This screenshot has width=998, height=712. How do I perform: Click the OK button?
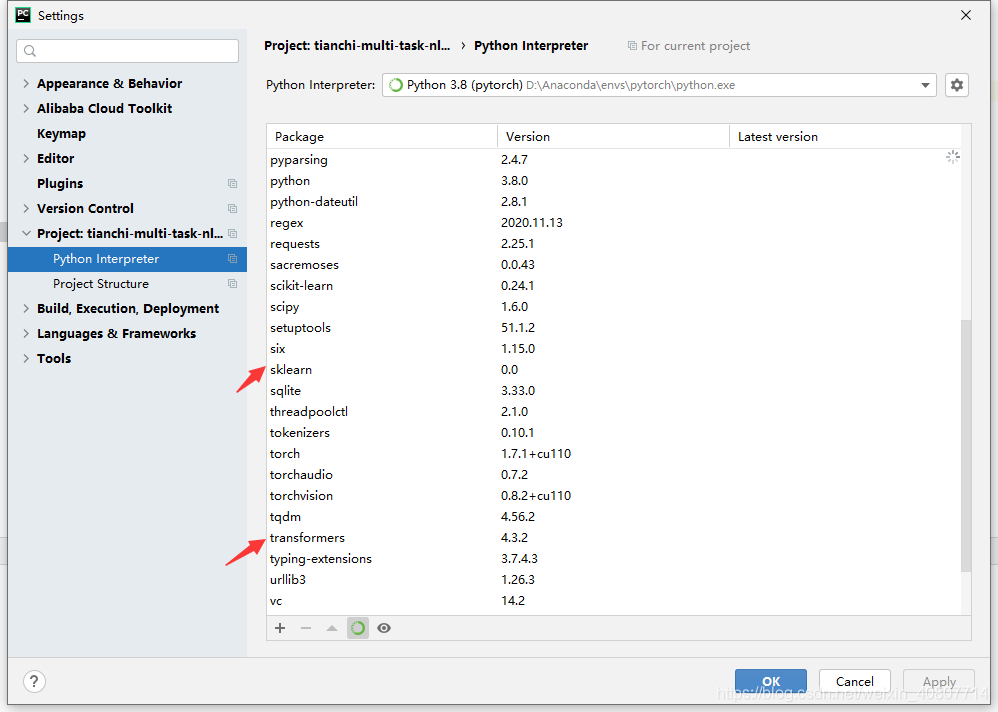[x=771, y=681]
